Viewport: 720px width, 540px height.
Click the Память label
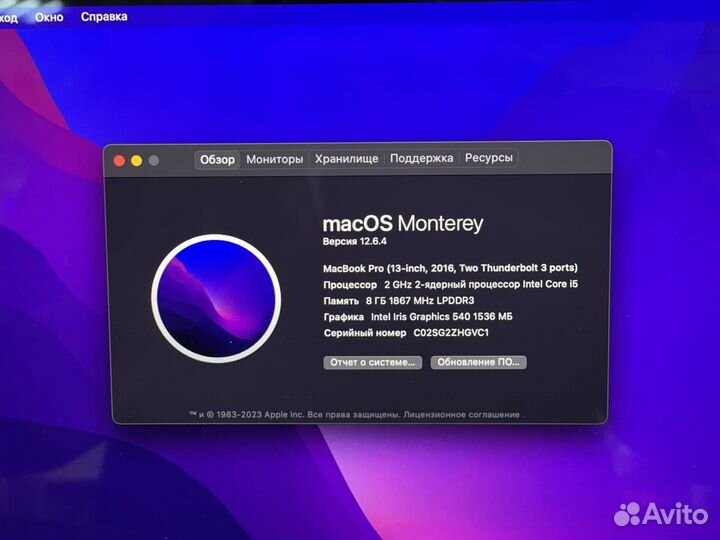point(341,301)
